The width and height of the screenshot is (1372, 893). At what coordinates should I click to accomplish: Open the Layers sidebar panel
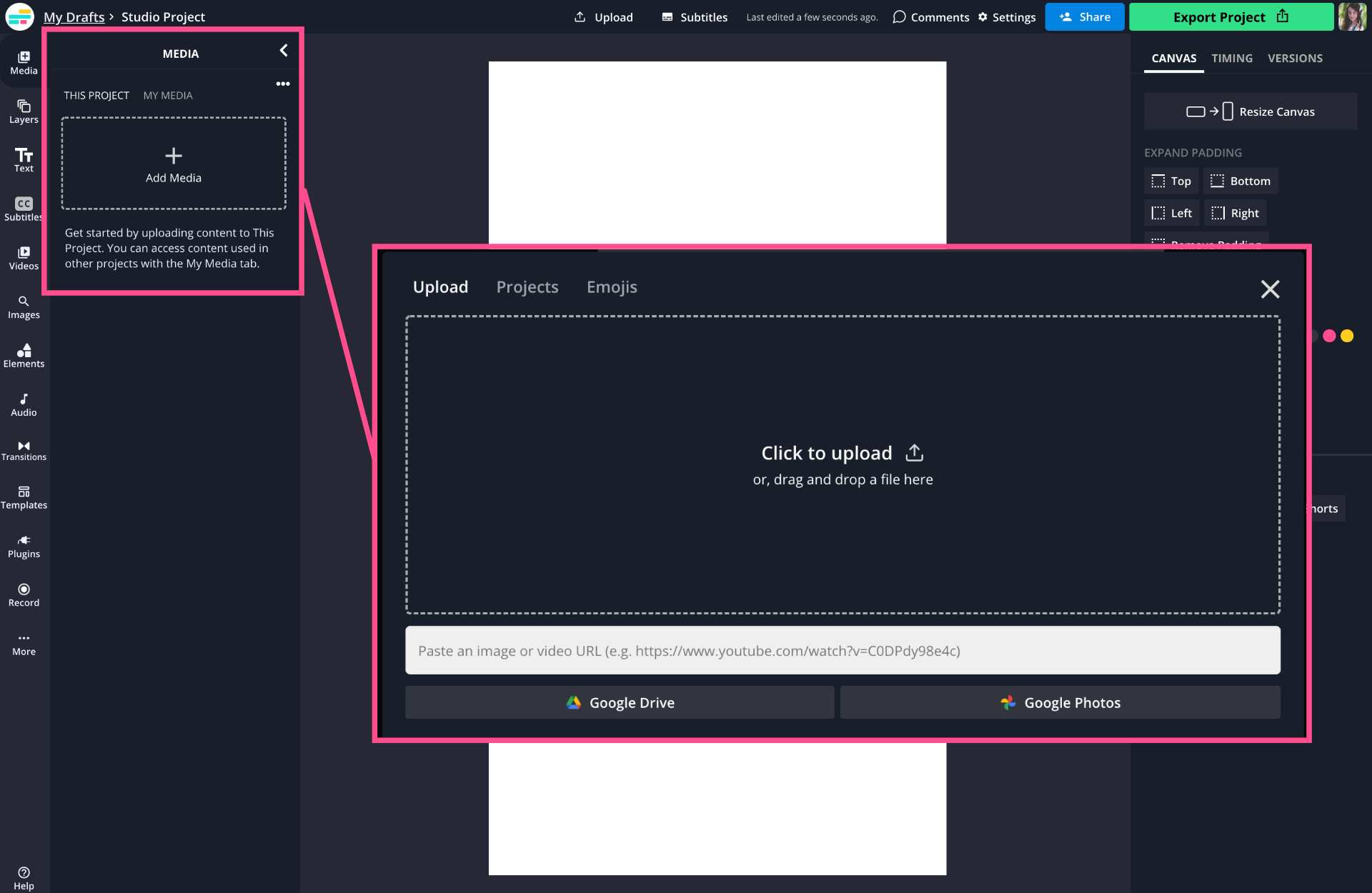click(24, 111)
